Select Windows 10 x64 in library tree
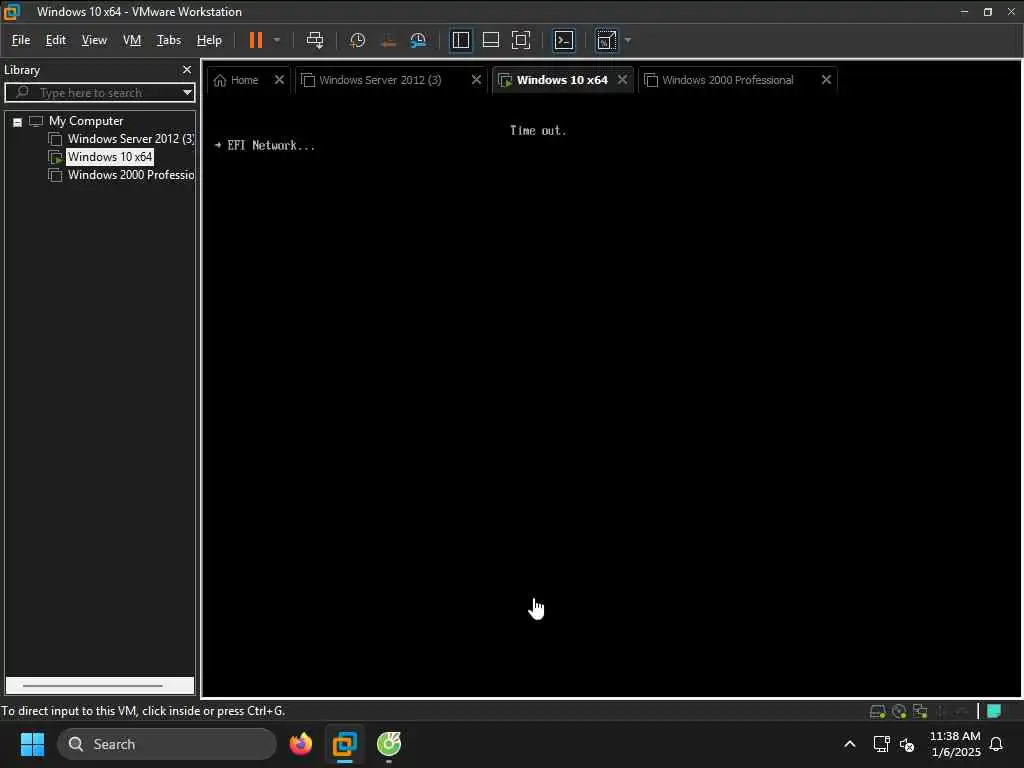 point(110,157)
